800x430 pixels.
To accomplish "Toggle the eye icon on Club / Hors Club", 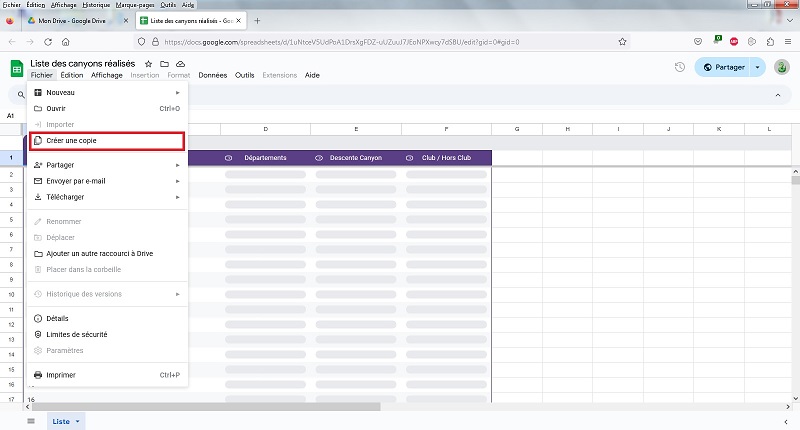I will click(409, 158).
